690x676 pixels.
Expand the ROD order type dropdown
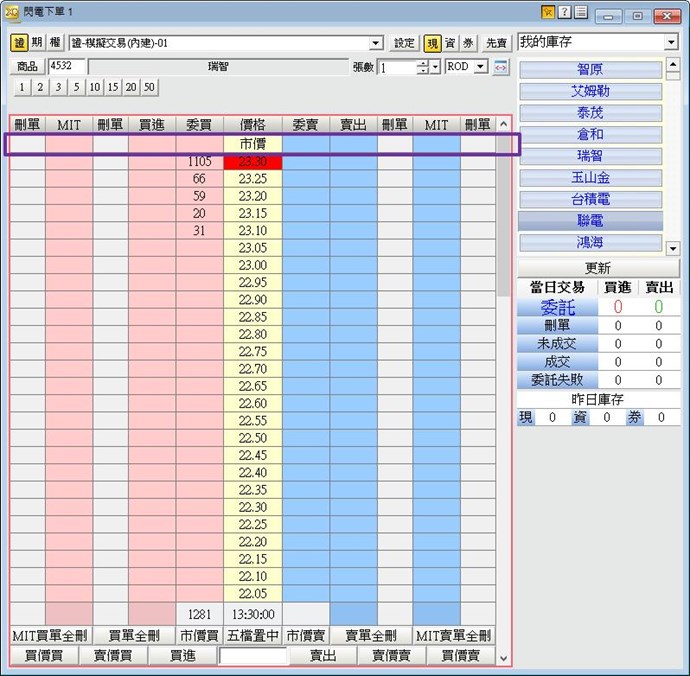(480, 67)
